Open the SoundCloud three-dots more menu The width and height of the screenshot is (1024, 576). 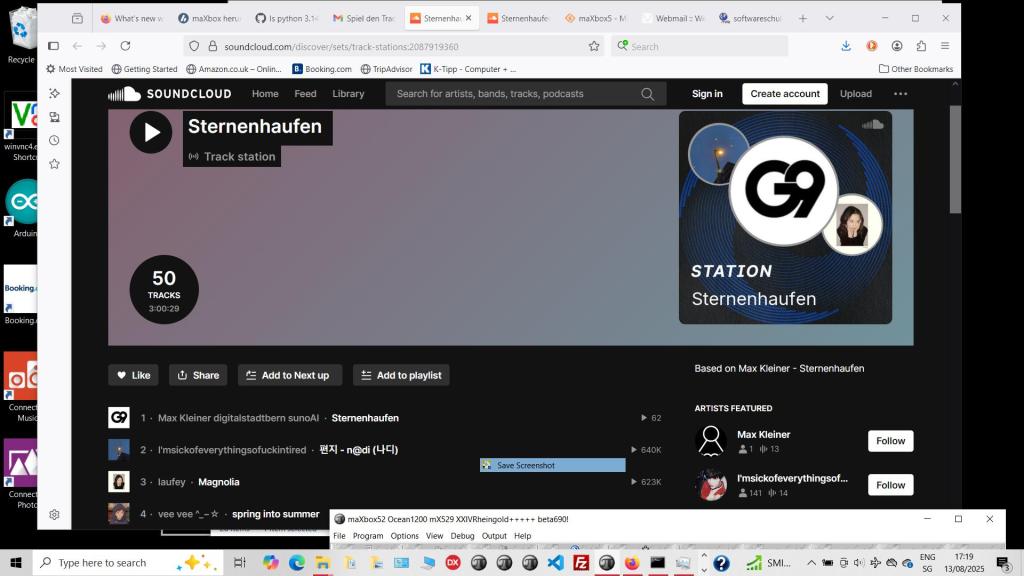pos(900,94)
